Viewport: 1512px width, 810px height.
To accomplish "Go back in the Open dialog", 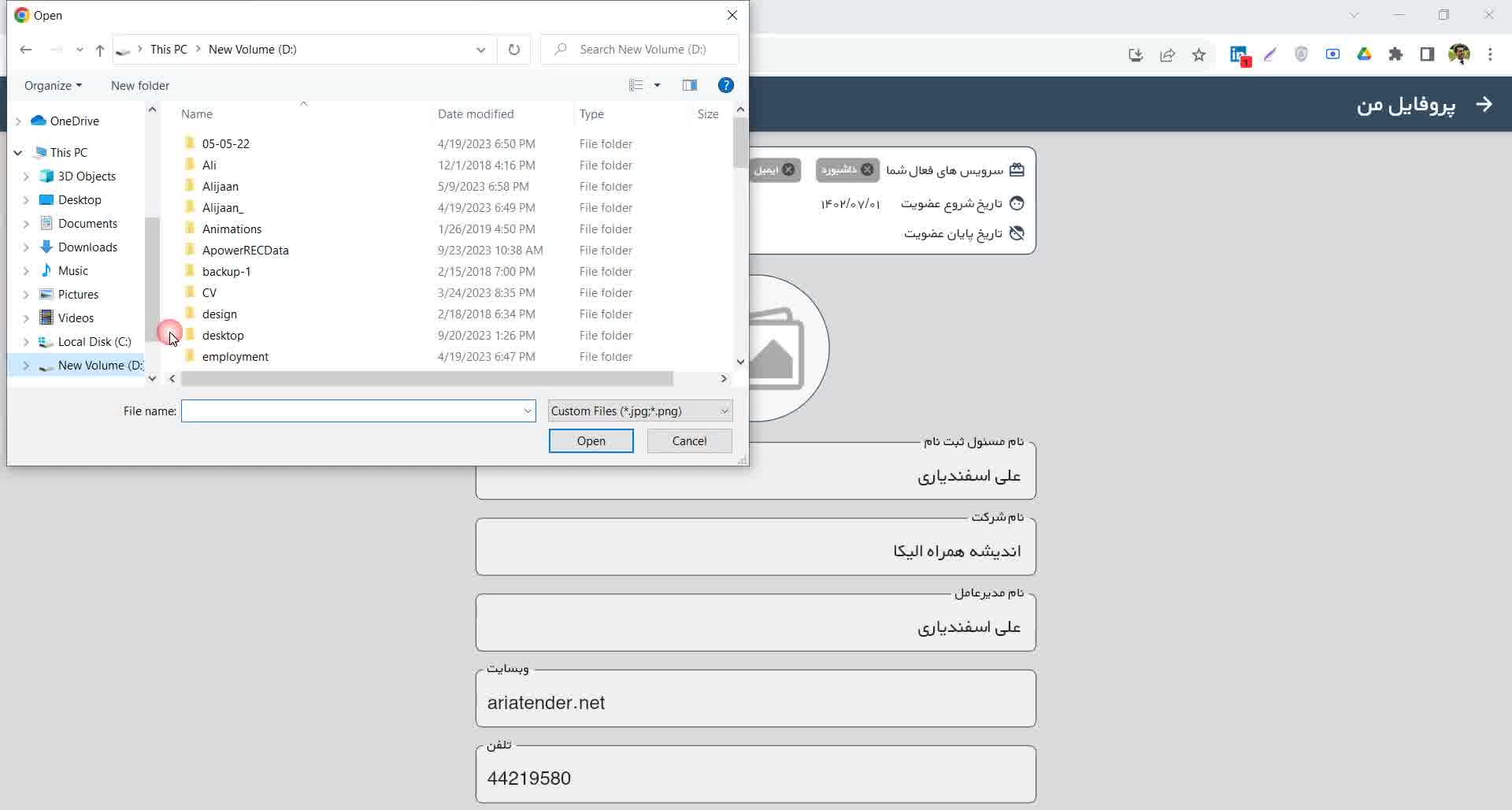I will pos(25,50).
